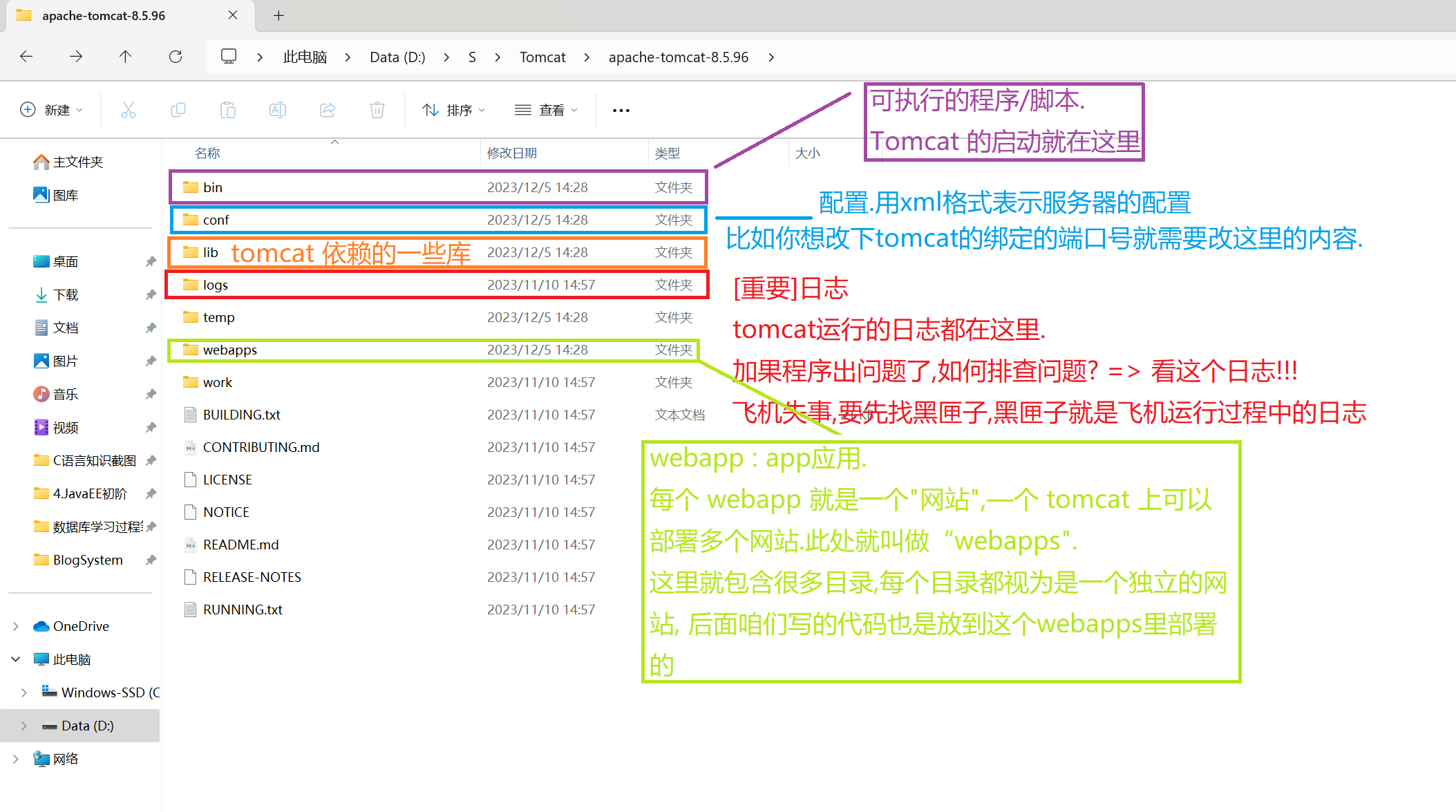Open the 排序 (Sort) dropdown
The height and width of the screenshot is (812, 1456).
(454, 110)
